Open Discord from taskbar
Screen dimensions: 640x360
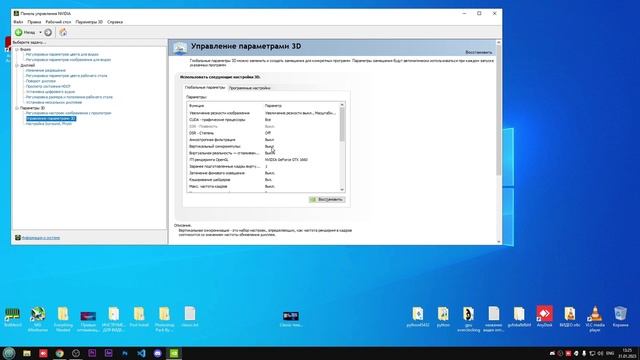click(x=158, y=353)
